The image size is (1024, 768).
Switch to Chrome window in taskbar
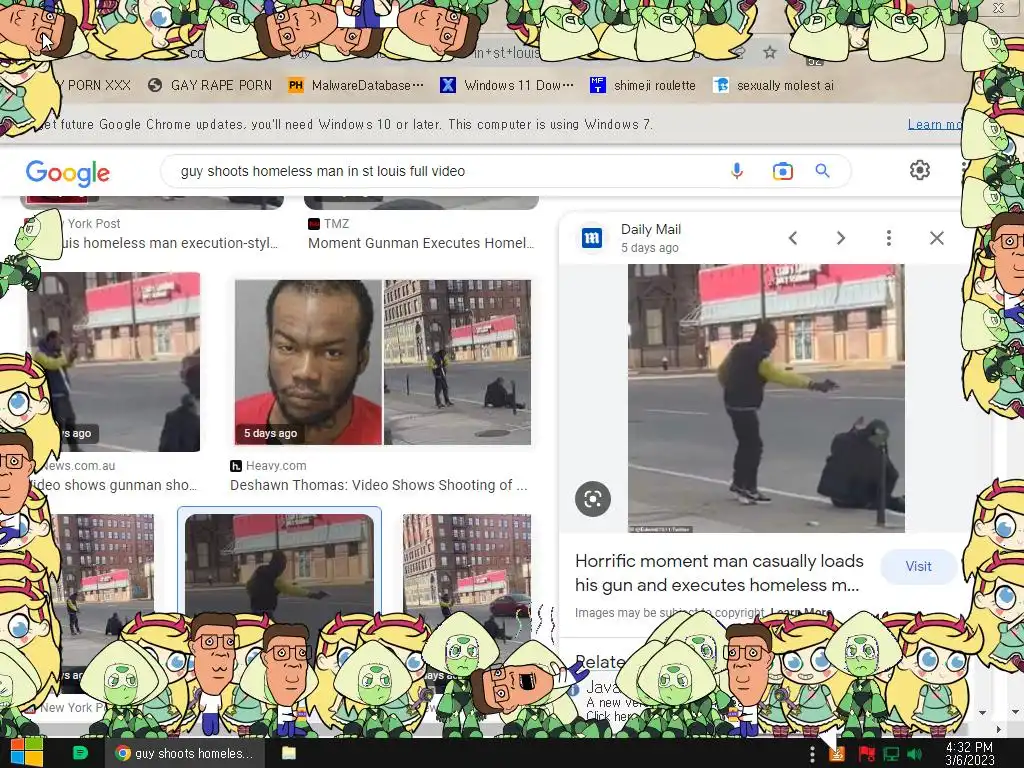click(185, 753)
